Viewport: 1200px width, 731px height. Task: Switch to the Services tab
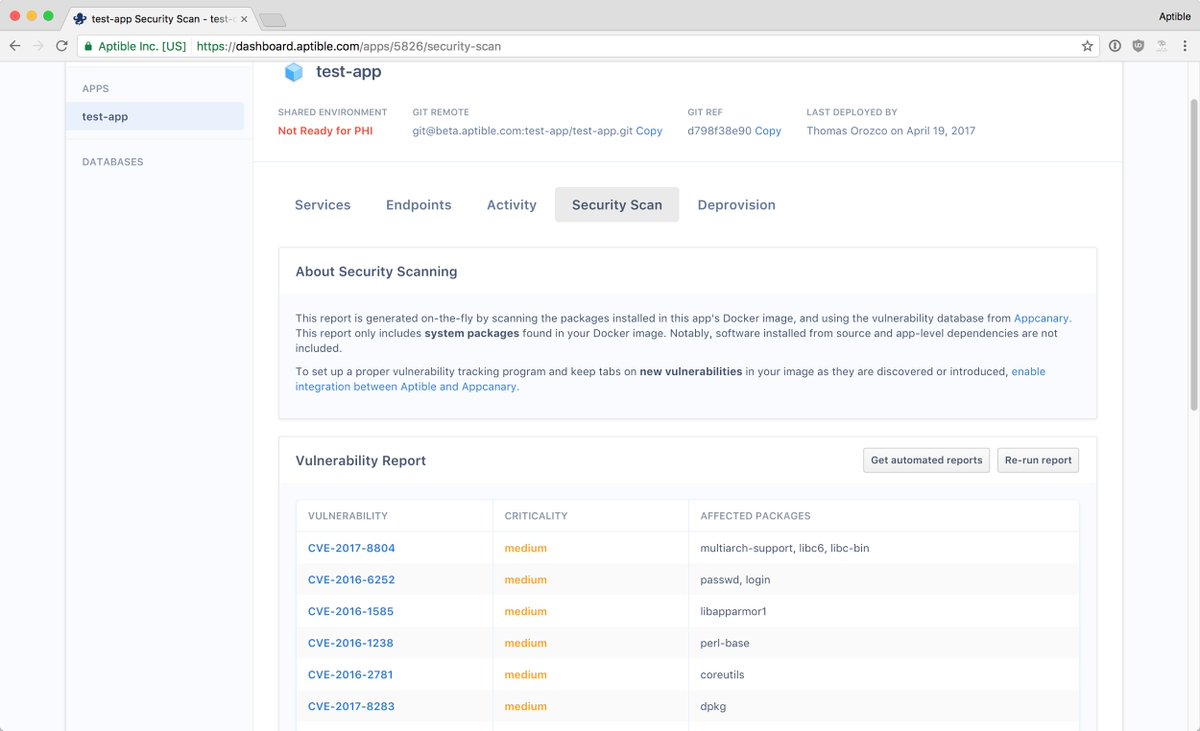click(323, 204)
